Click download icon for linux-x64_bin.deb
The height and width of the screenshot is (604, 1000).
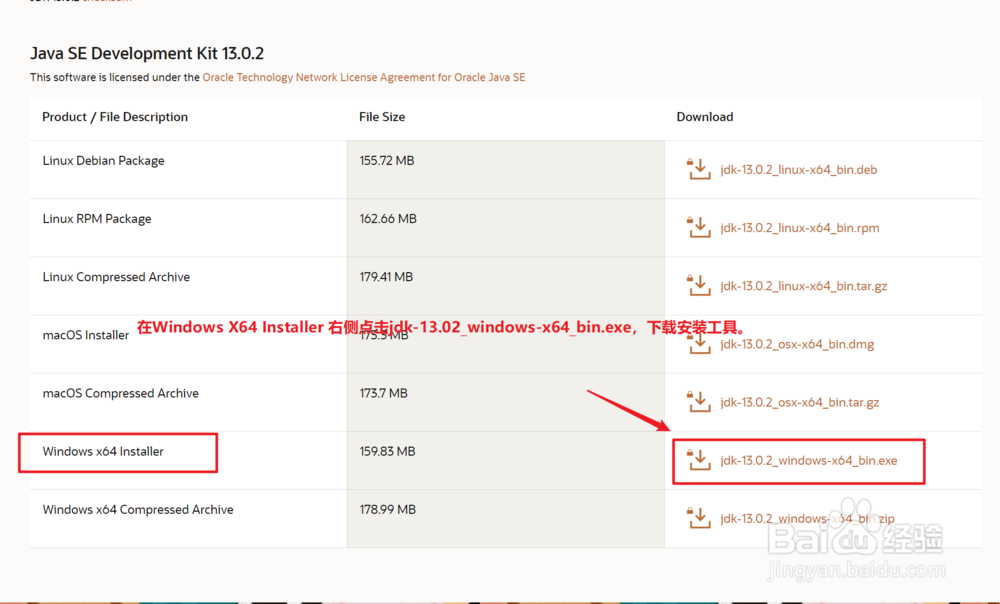tap(699, 169)
